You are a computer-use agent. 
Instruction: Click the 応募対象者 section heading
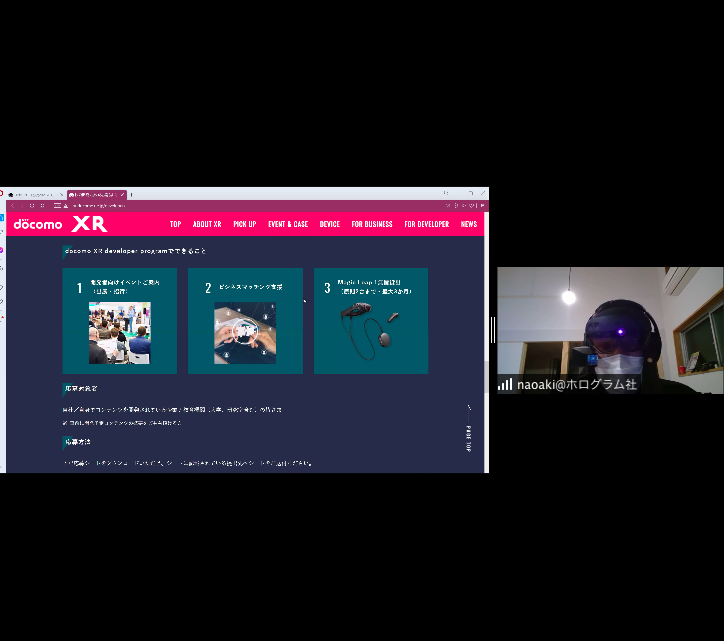[81, 388]
